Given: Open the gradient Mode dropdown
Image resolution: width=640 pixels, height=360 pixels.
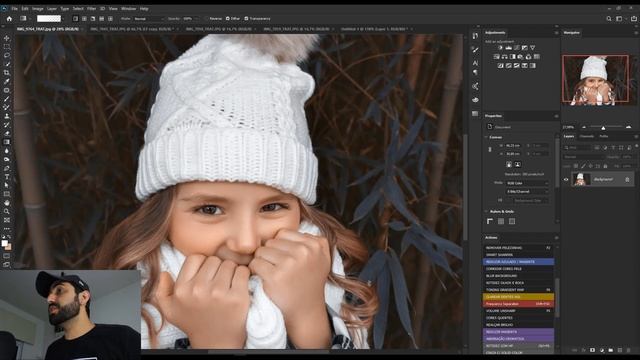Looking at the screenshot, I should coord(149,19).
